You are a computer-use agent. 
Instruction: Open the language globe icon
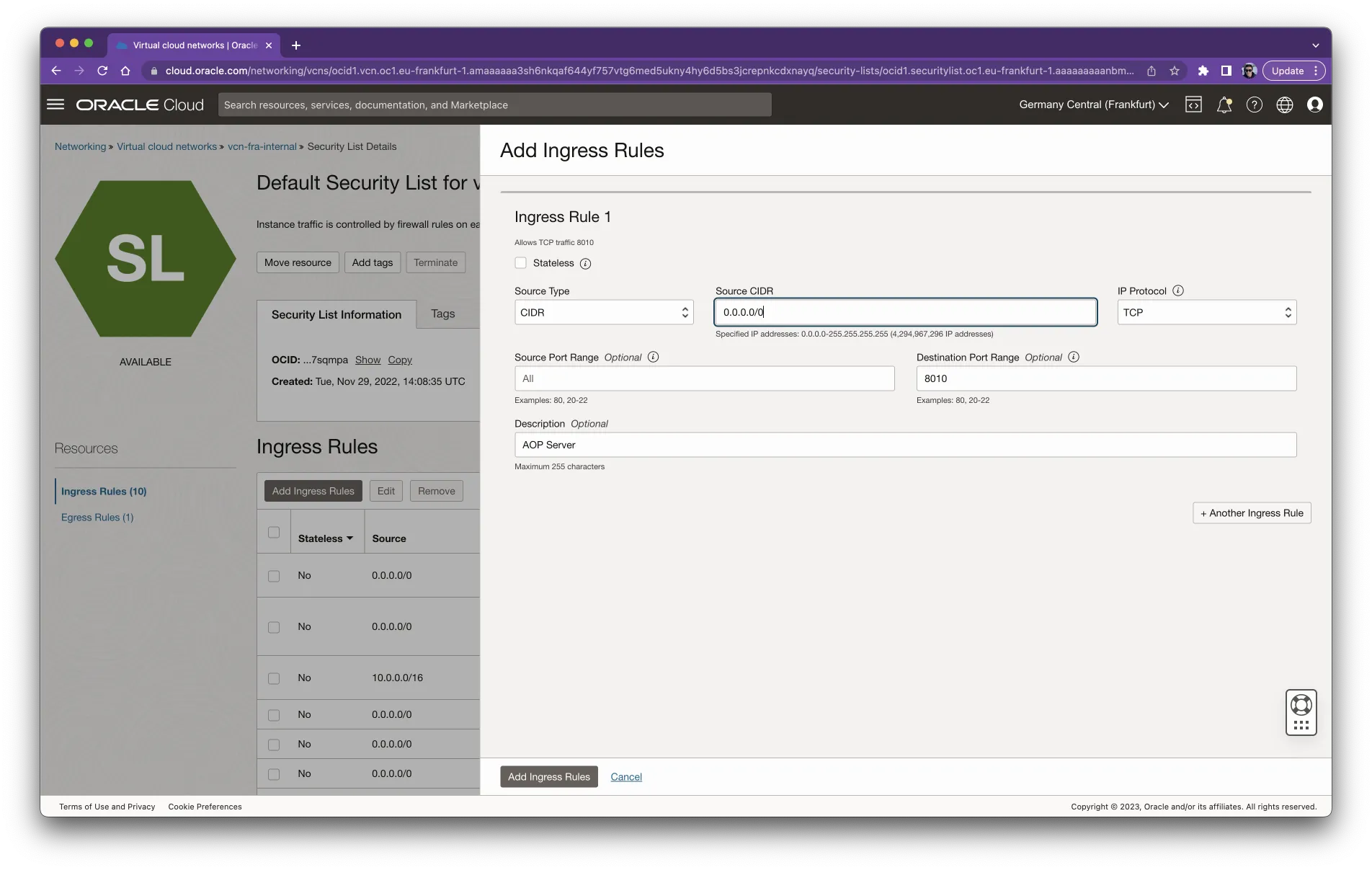[x=1285, y=105]
